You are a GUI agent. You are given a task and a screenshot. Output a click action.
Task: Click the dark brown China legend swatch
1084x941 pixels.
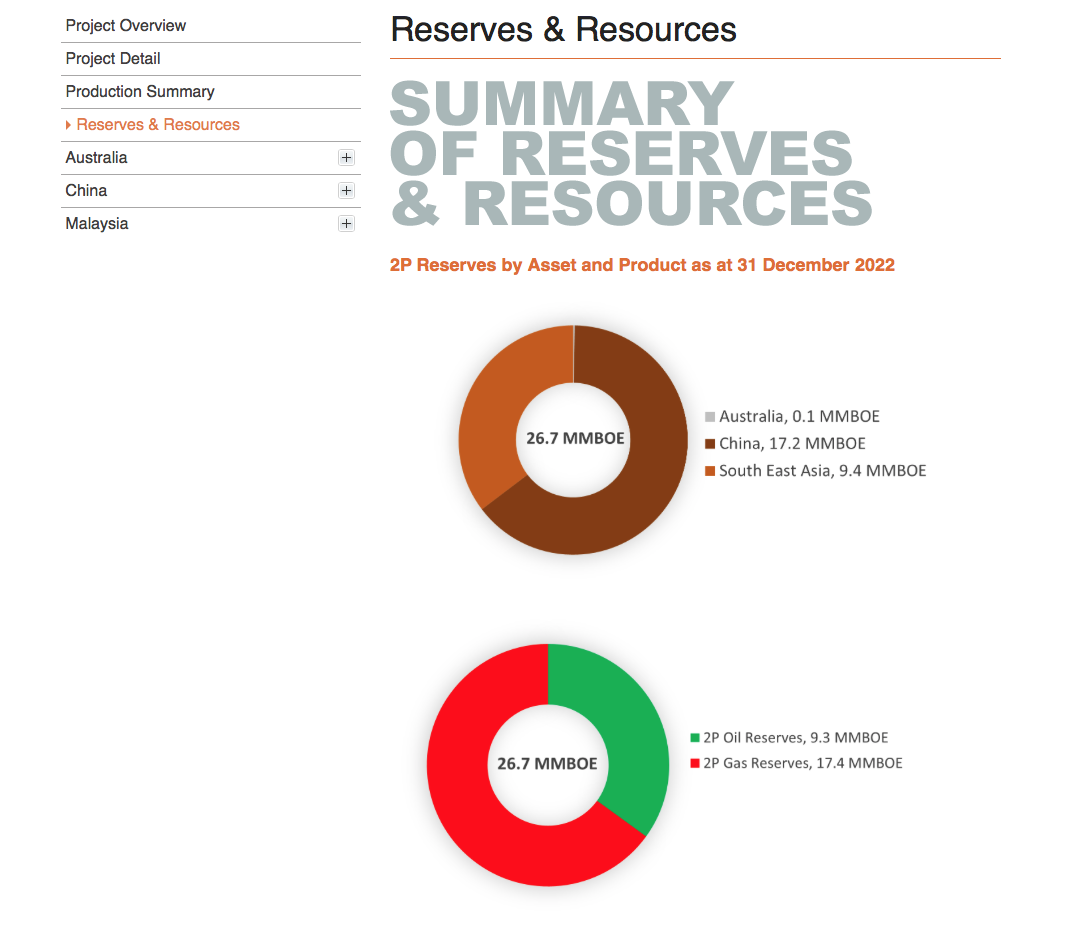[x=710, y=444]
